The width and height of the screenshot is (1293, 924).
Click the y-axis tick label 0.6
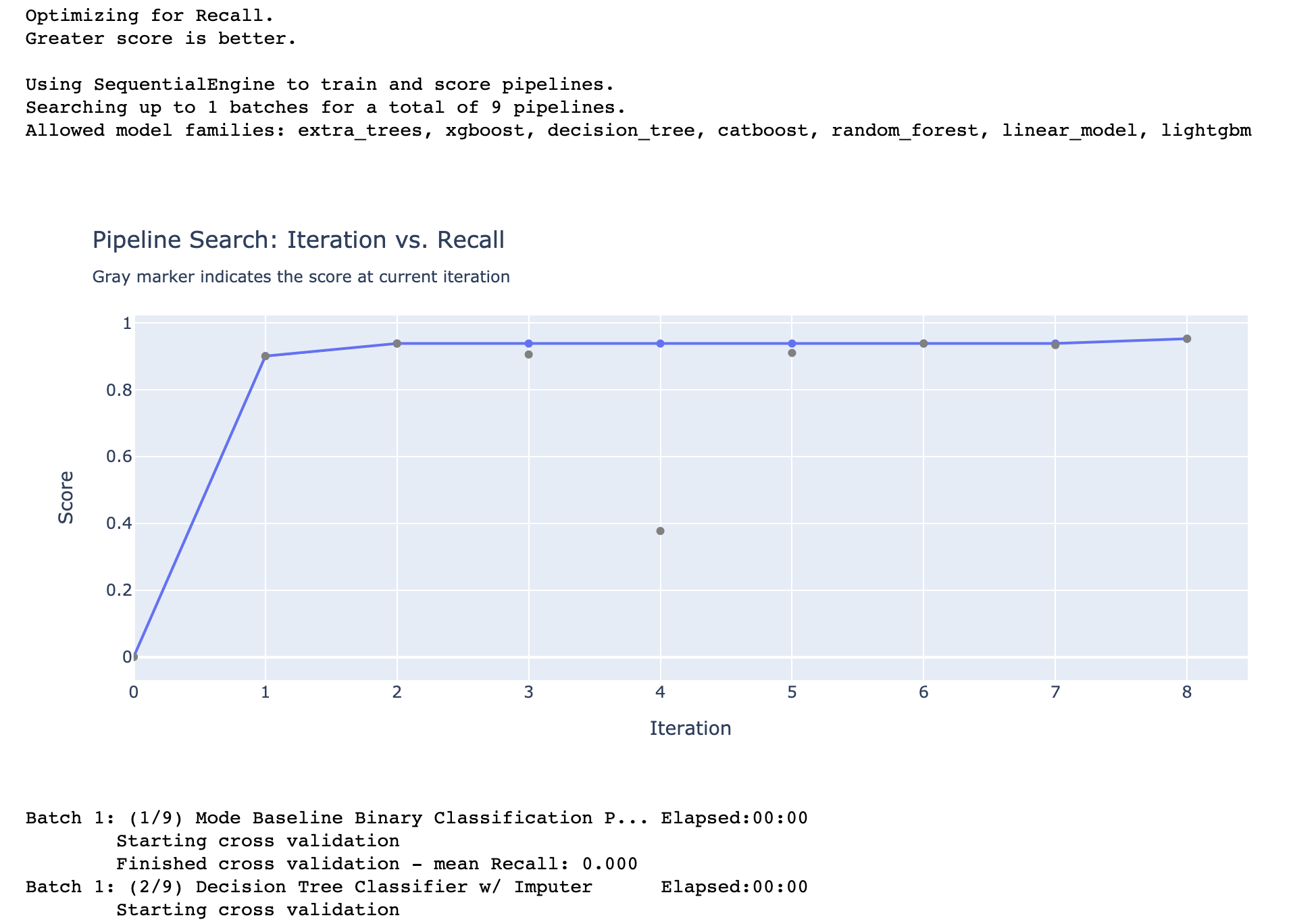(118, 457)
